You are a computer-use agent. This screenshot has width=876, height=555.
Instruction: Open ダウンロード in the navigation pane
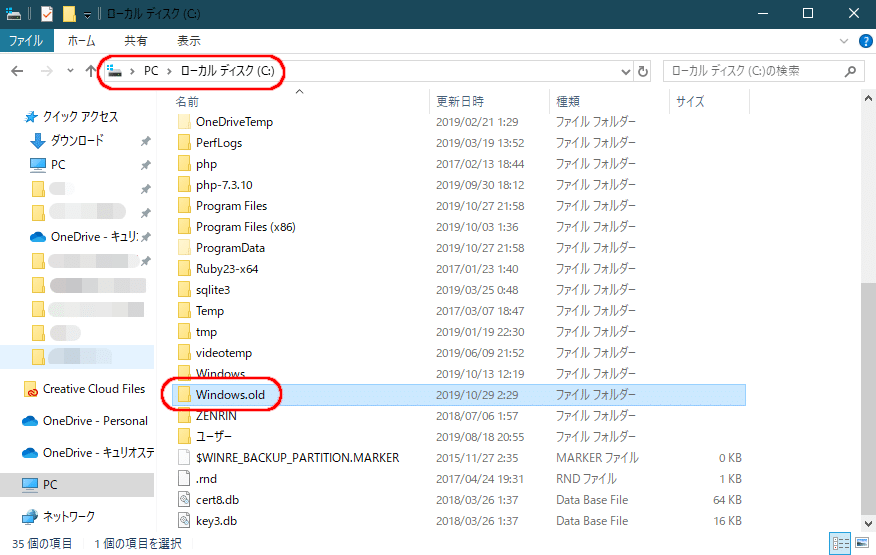tap(77, 140)
